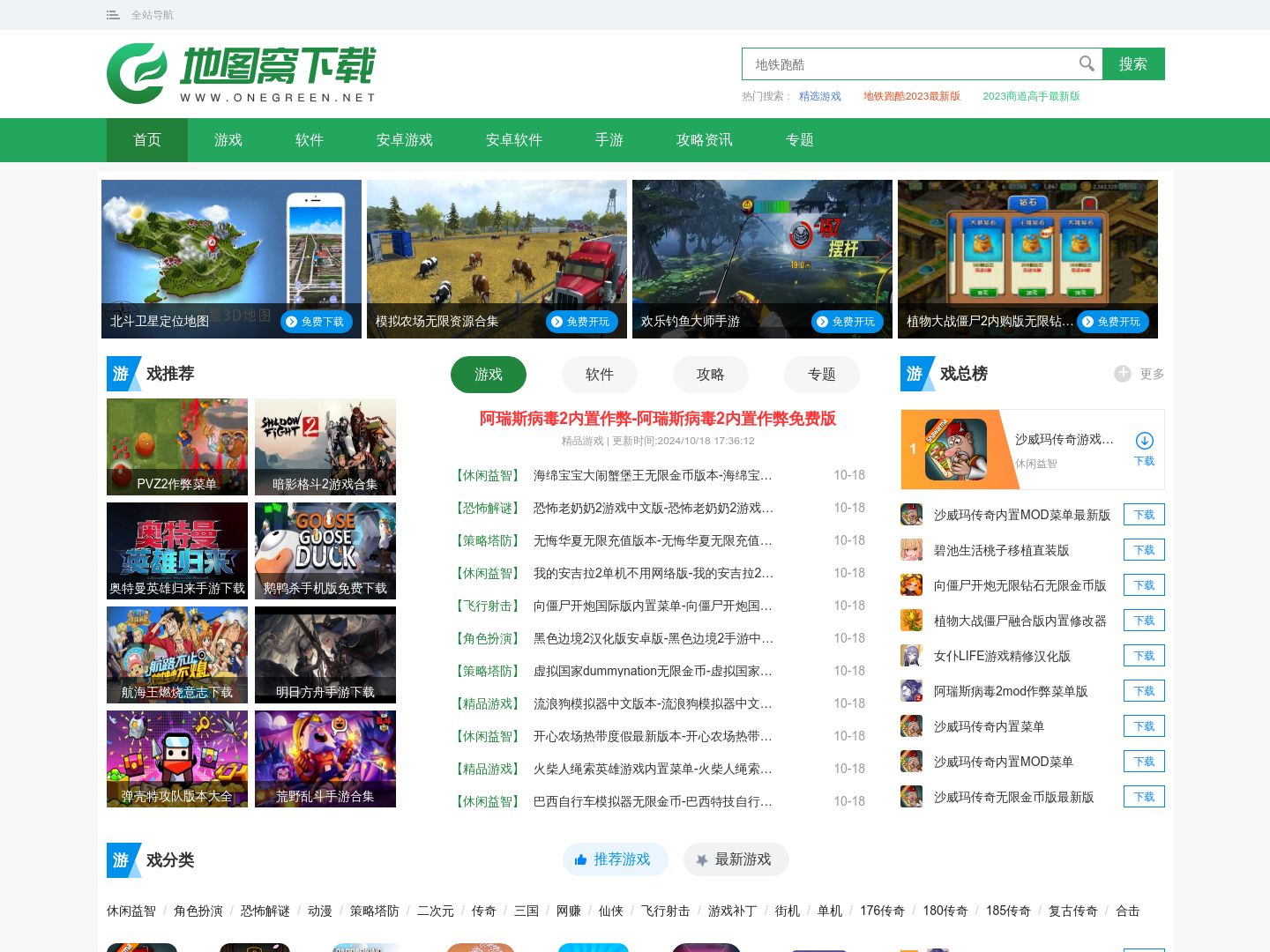Click 免费开玩 on 模拟农场 banner
The image size is (1270, 952).
[x=582, y=322]
